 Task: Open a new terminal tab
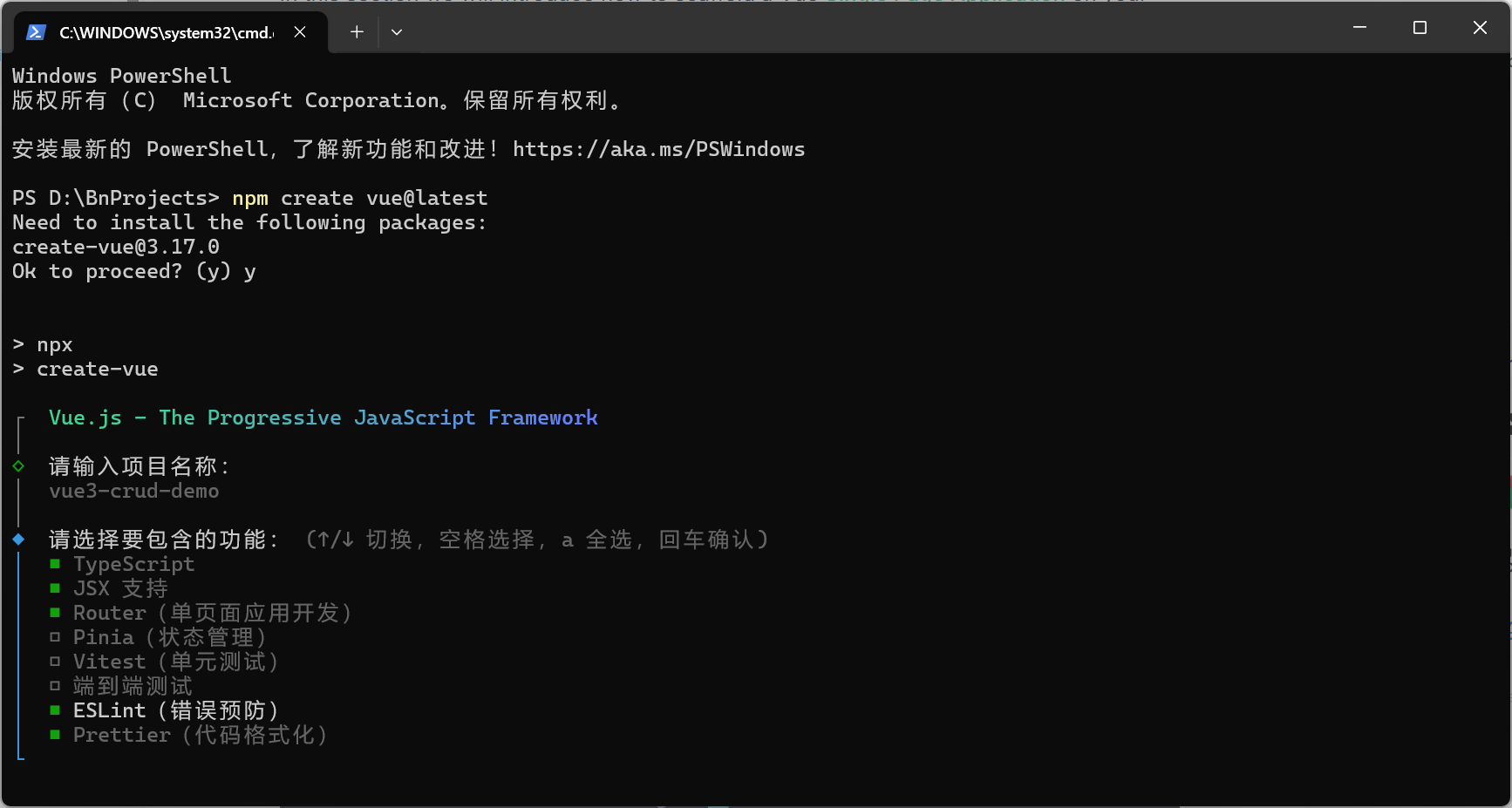(357, 32)
